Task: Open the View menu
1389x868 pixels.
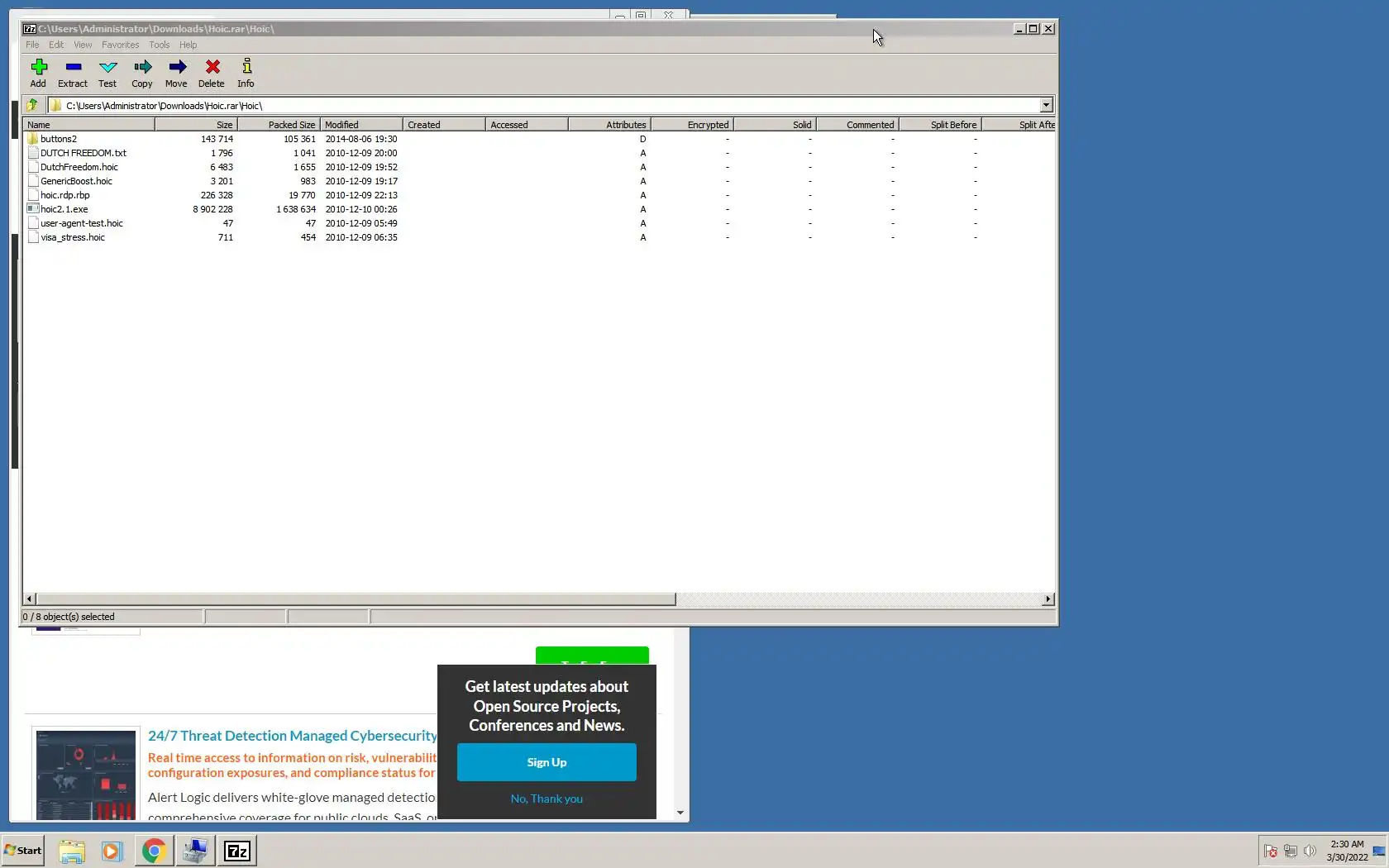Action: tap(83, 45)
